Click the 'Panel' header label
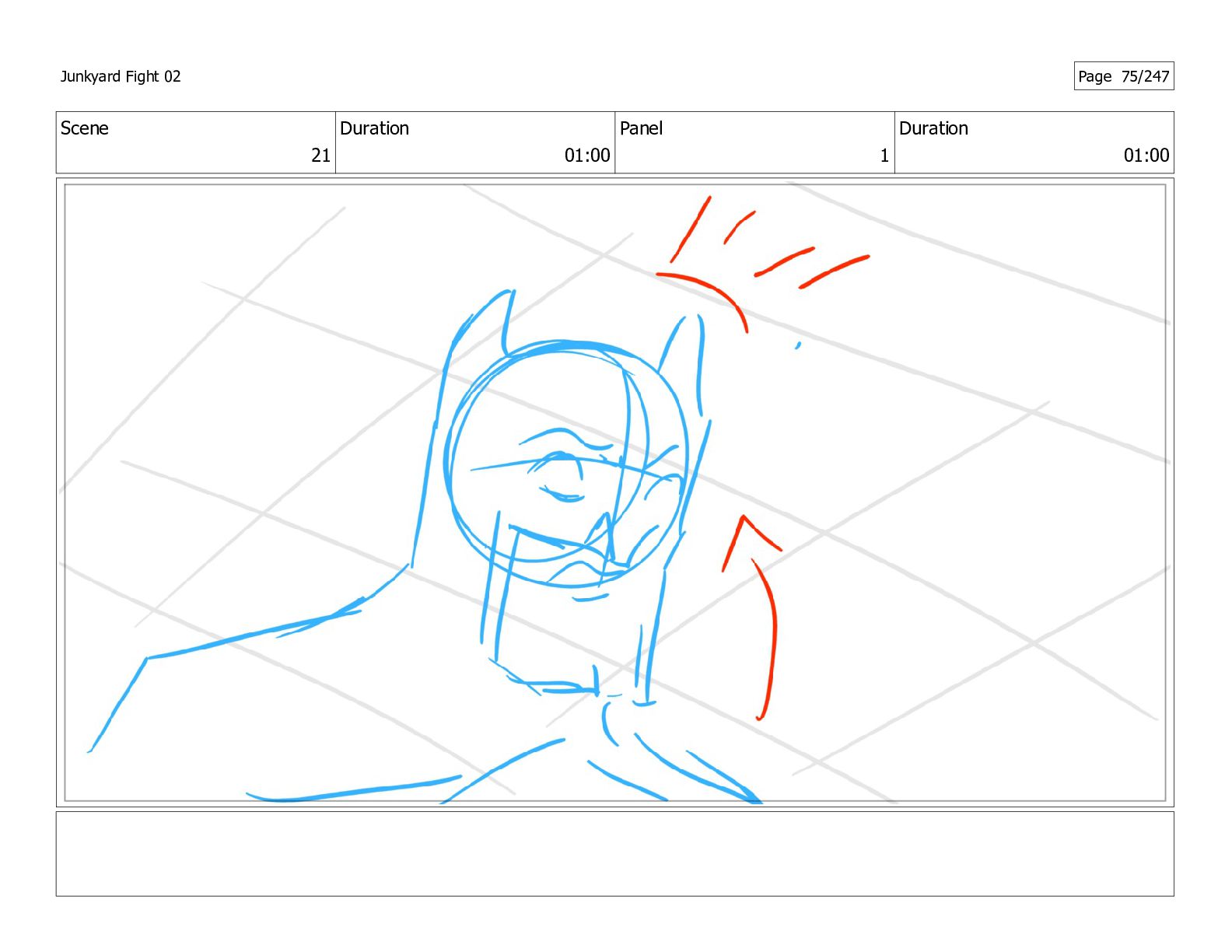Screen dimensions: 1232x952 [641, 128]
